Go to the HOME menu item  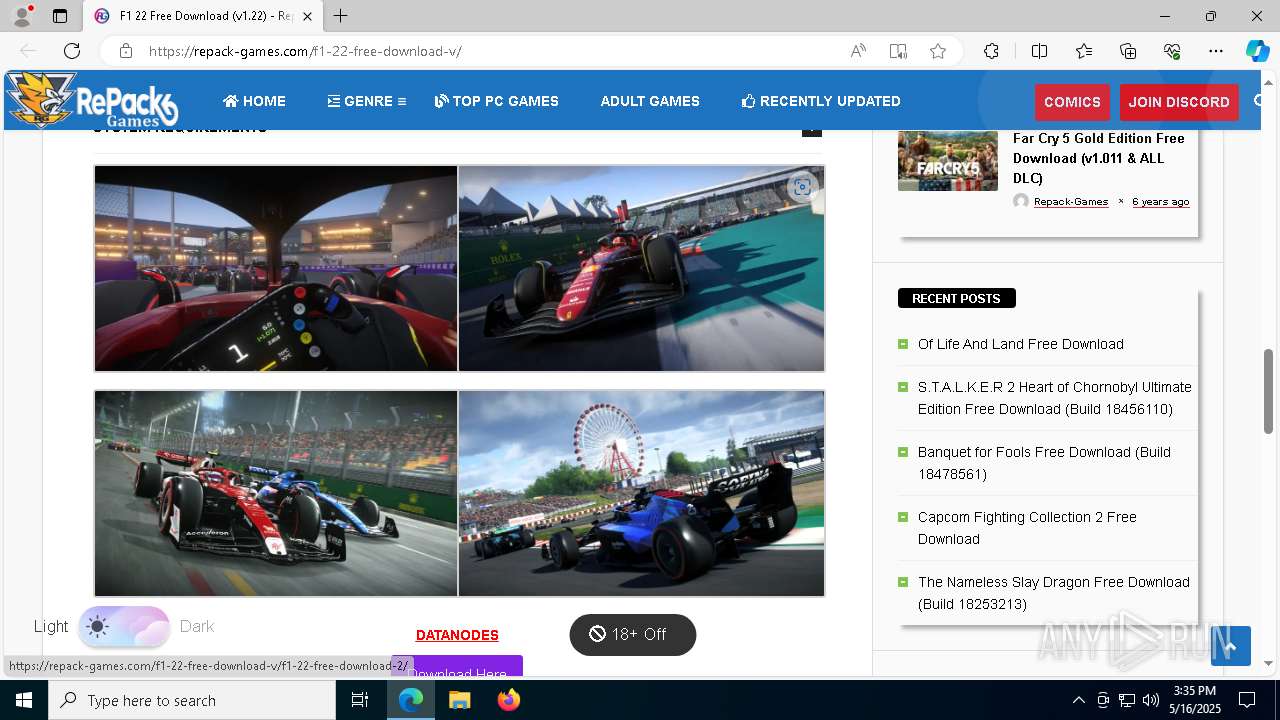(254, 101)
